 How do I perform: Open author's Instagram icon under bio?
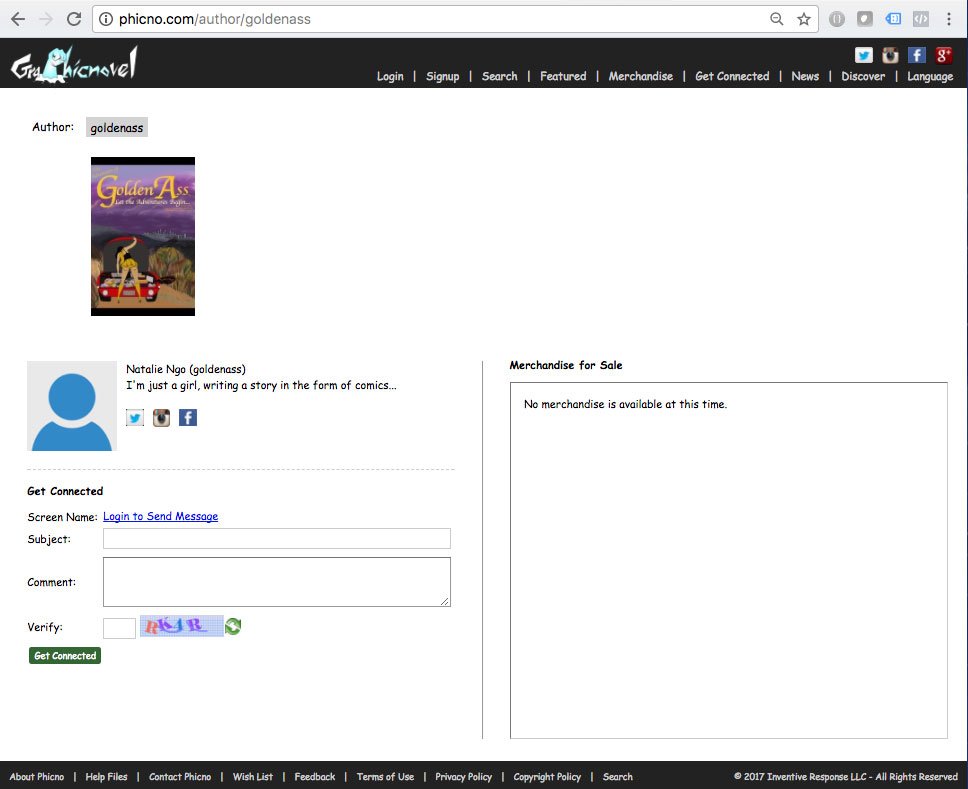161,418
